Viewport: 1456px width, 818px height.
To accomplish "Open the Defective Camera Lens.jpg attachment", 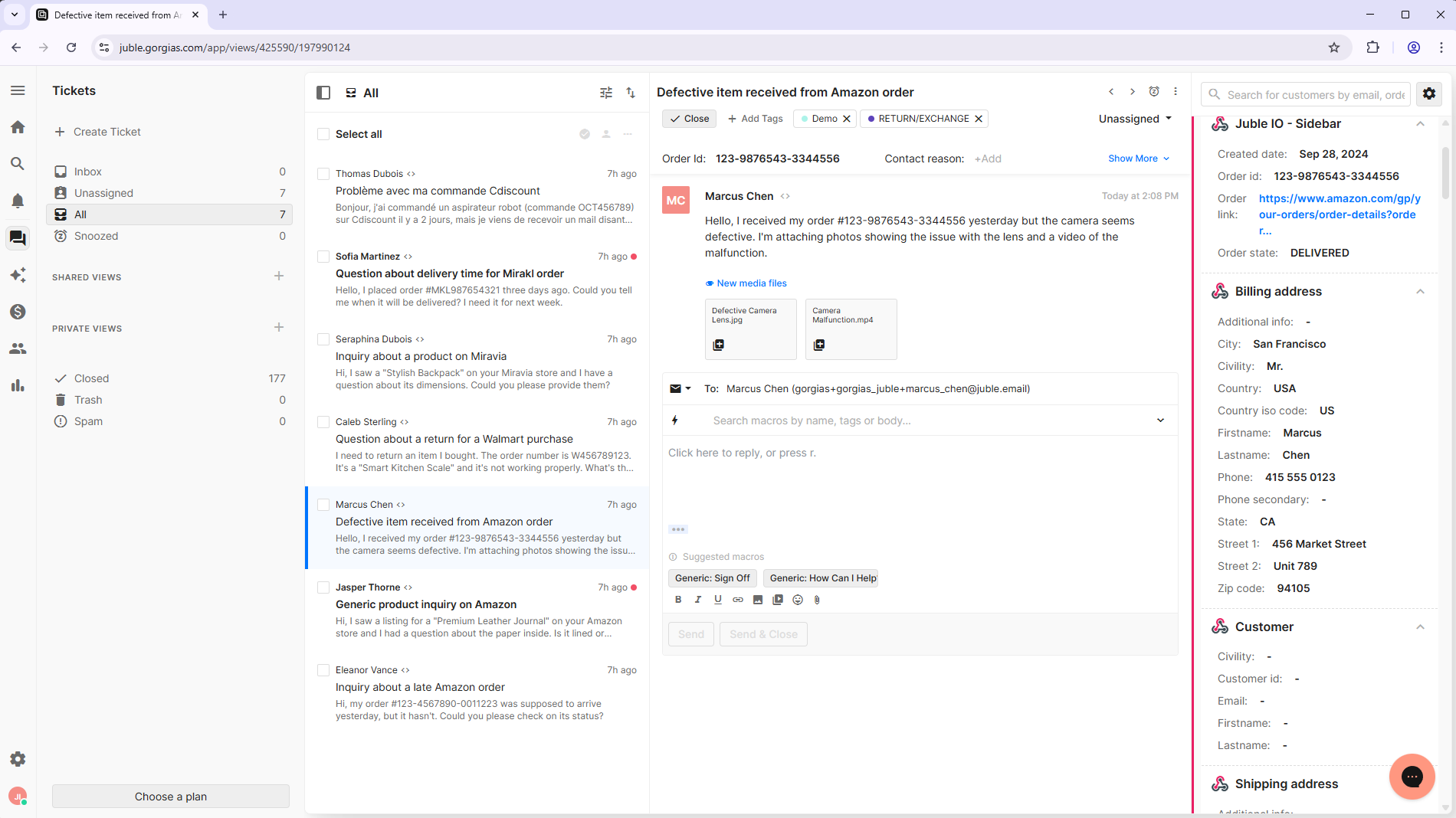I will tap(750, 329).
